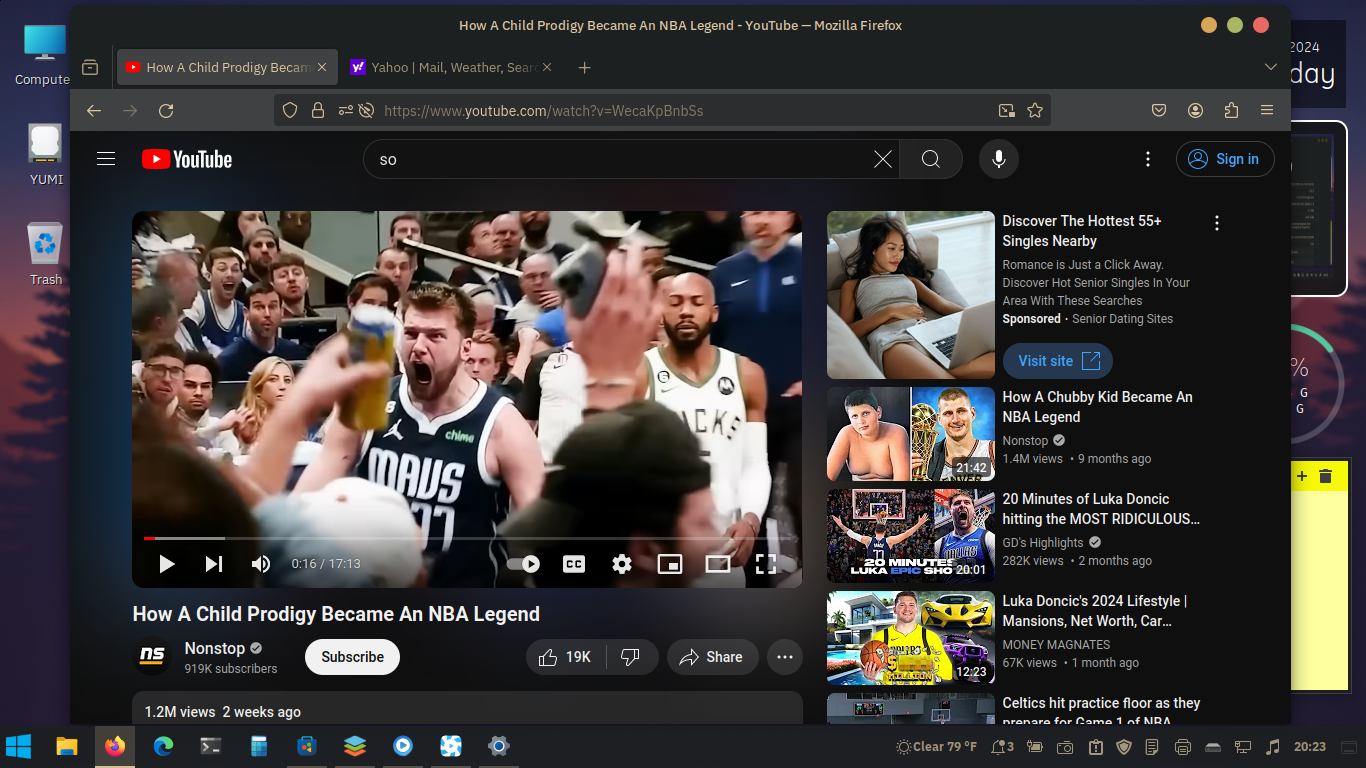Open picture-in-picture from the address bar
1366x768 pixels.
pyautogui.click(x=1006, y=110)
